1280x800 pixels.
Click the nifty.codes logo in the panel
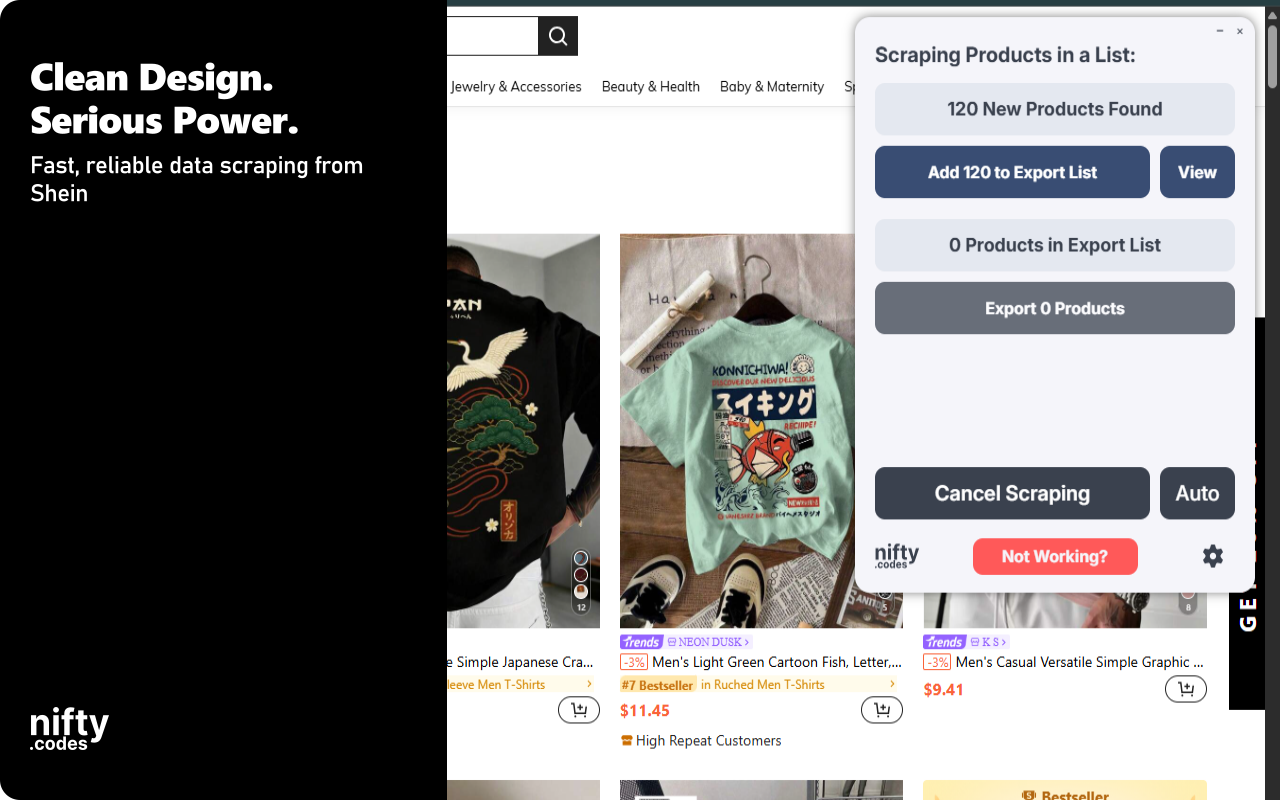[x=896, y=556]
